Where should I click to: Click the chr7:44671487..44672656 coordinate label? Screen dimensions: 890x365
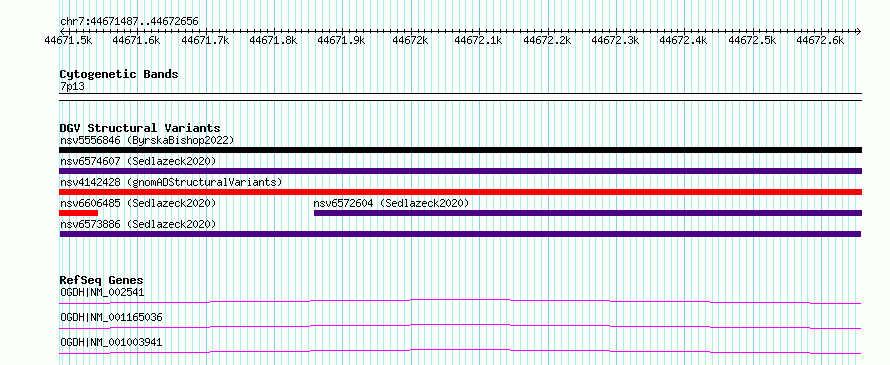pos(129,22)
